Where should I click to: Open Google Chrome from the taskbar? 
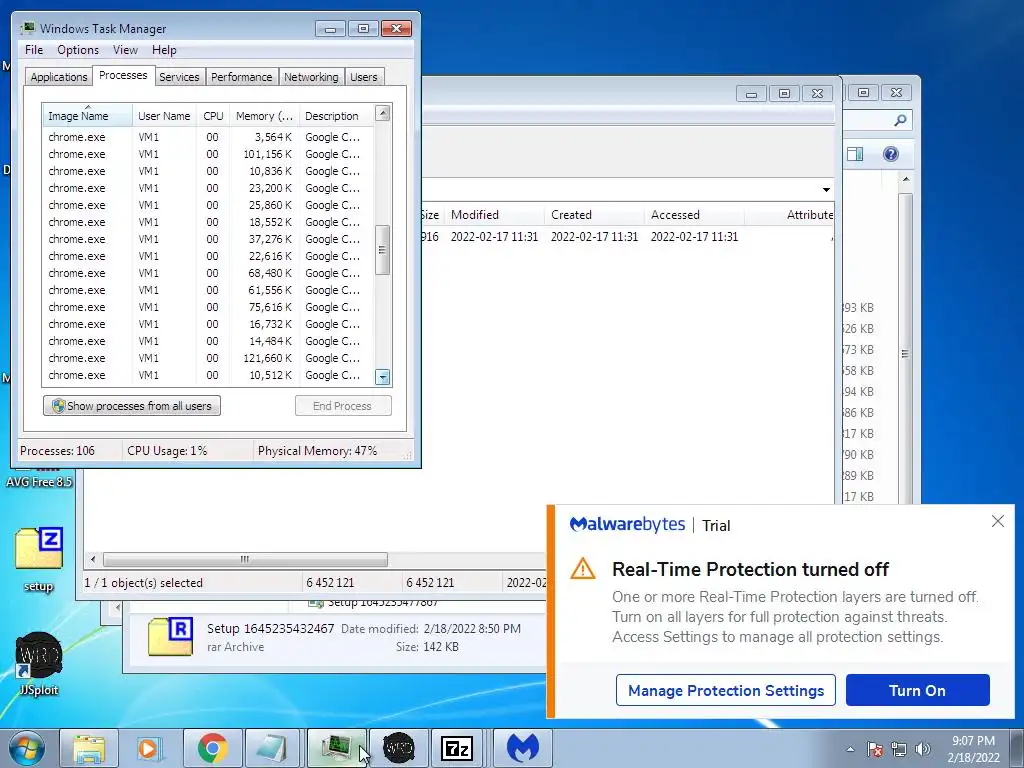click(x=212, y=748)
